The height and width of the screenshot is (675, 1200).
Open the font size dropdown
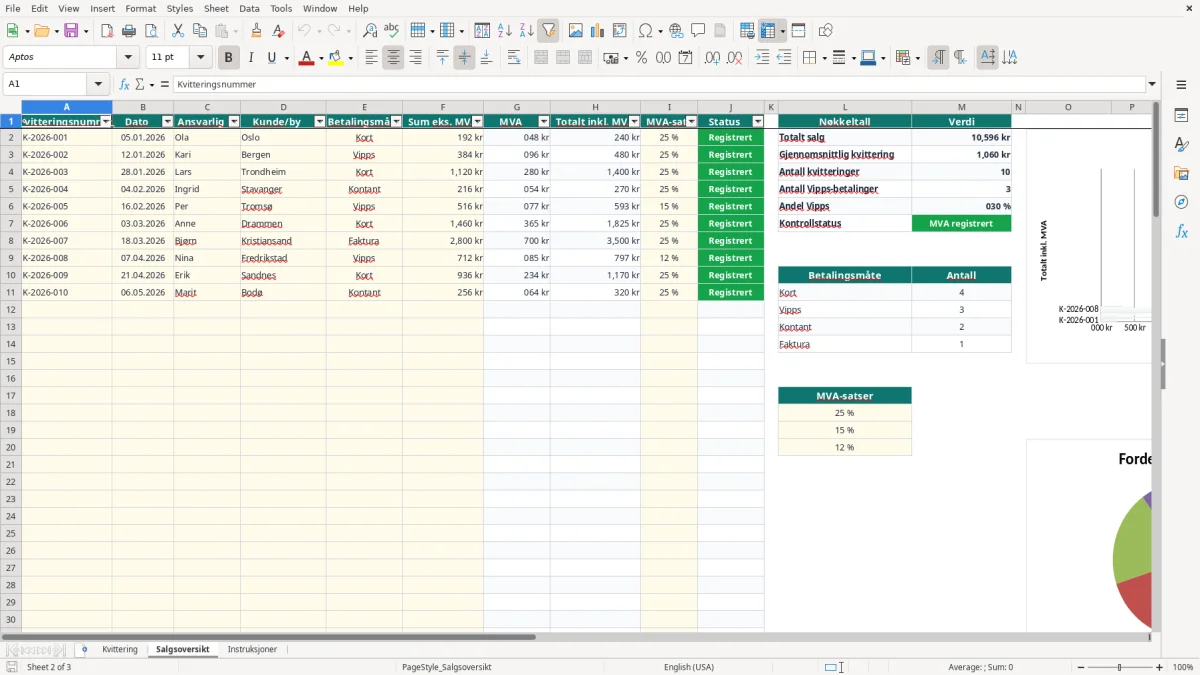point(200,58)
